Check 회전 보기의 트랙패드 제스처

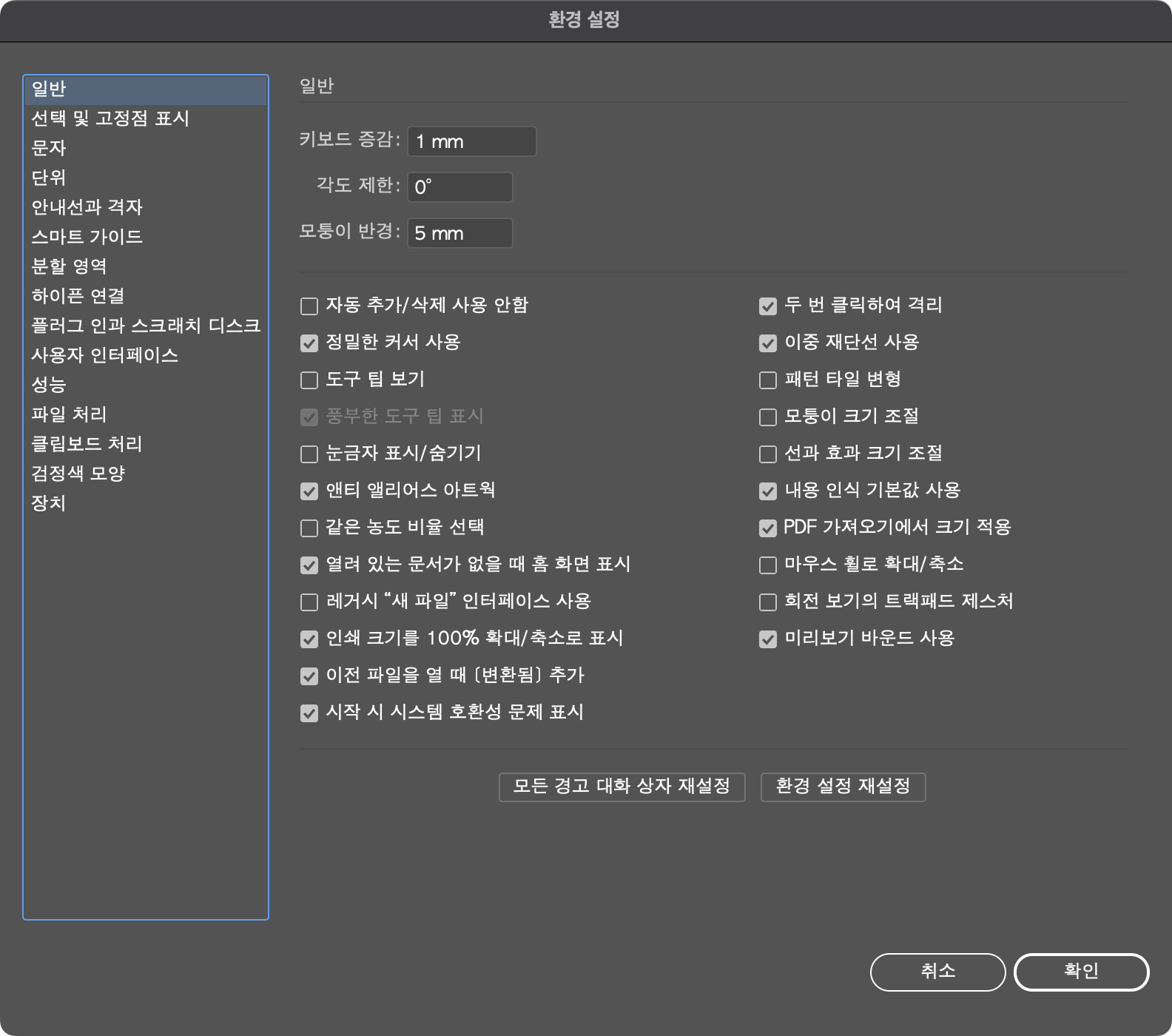tap(768, 602)
